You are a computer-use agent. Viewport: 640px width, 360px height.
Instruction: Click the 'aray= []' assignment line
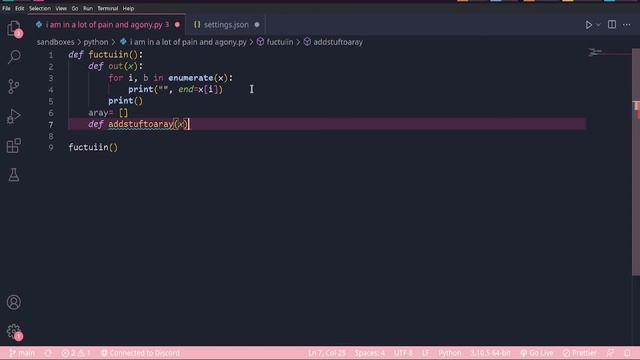tap(108, 113)
